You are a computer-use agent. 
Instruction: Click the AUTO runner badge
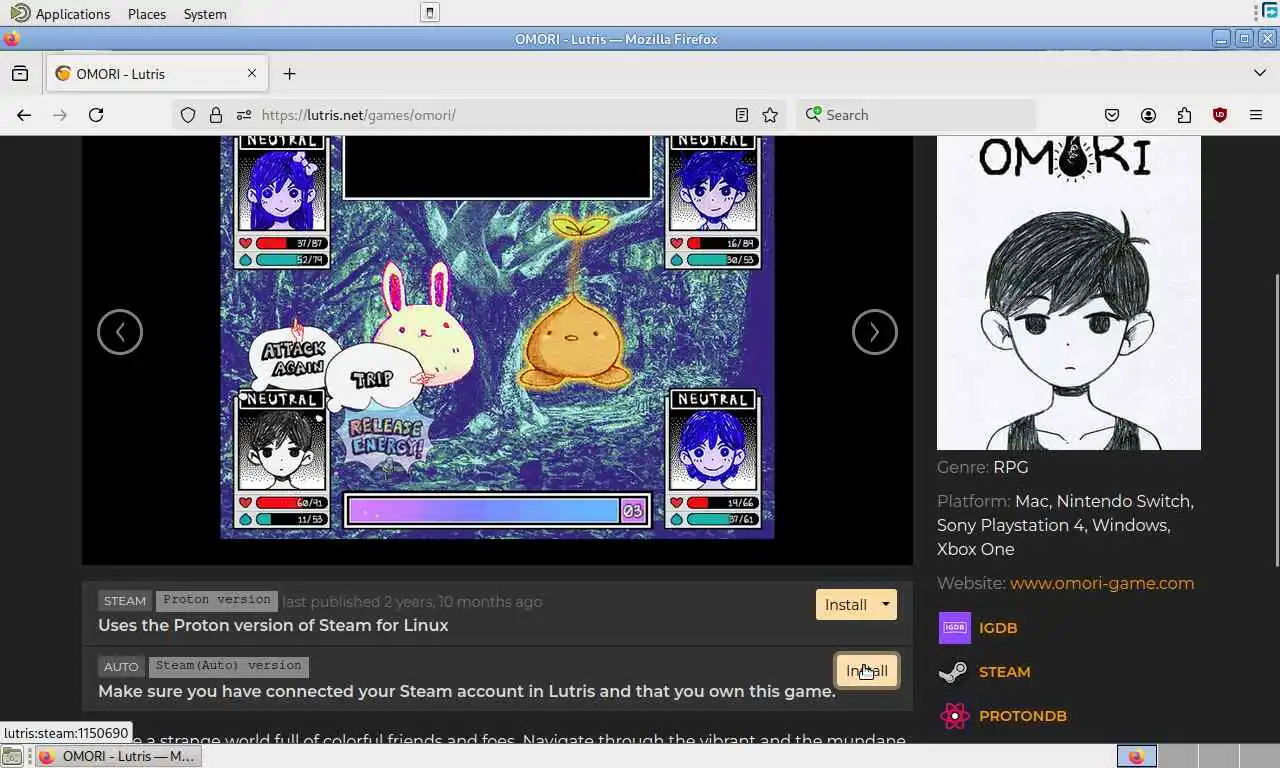[x=121, y=666]
